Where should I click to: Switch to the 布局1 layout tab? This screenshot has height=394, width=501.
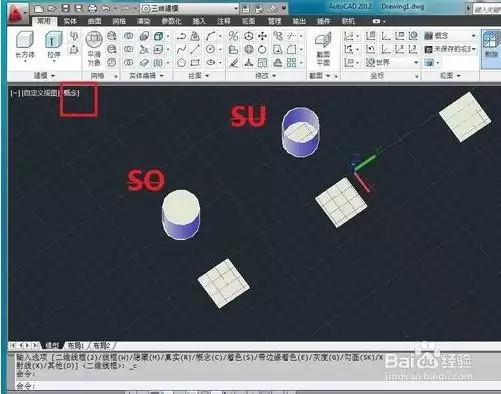point(76,345)
